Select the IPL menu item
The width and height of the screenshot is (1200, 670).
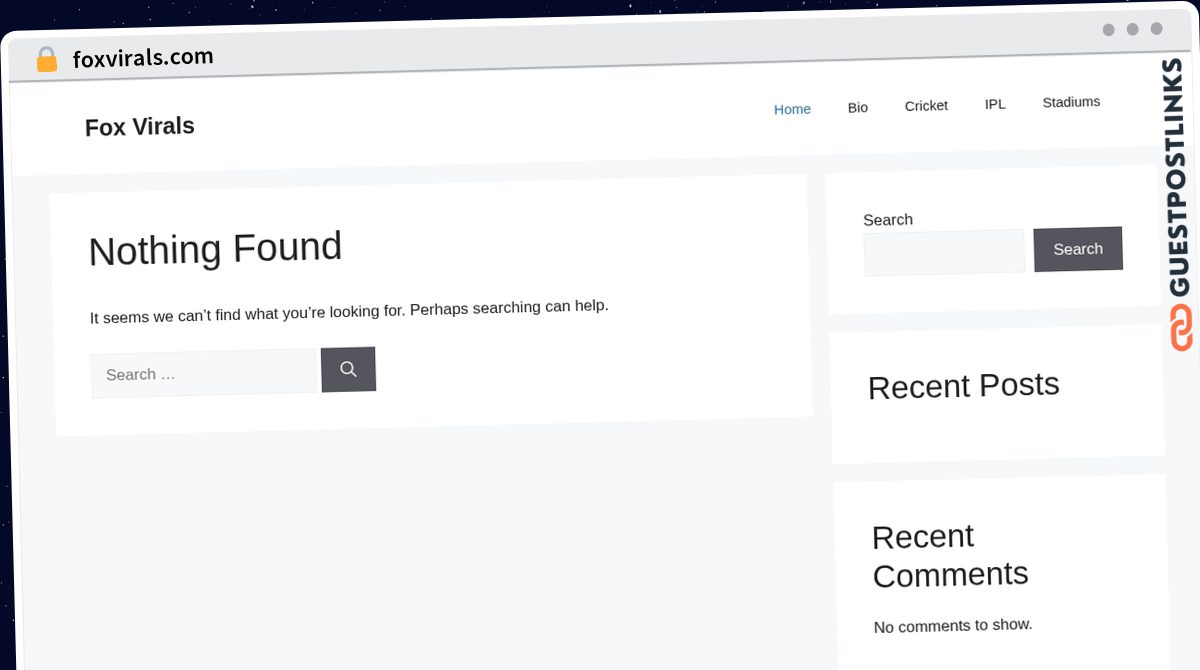pos(995,104)
